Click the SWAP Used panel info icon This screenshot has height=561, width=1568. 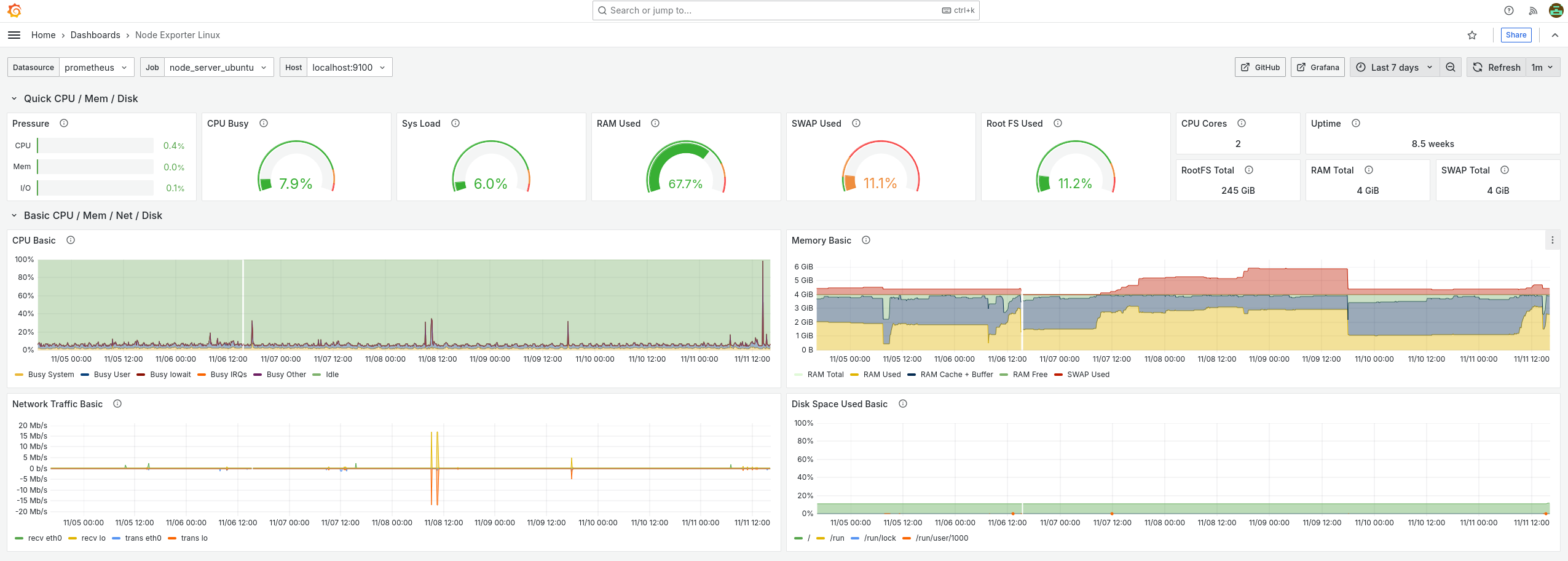click(x=856, y=123)
